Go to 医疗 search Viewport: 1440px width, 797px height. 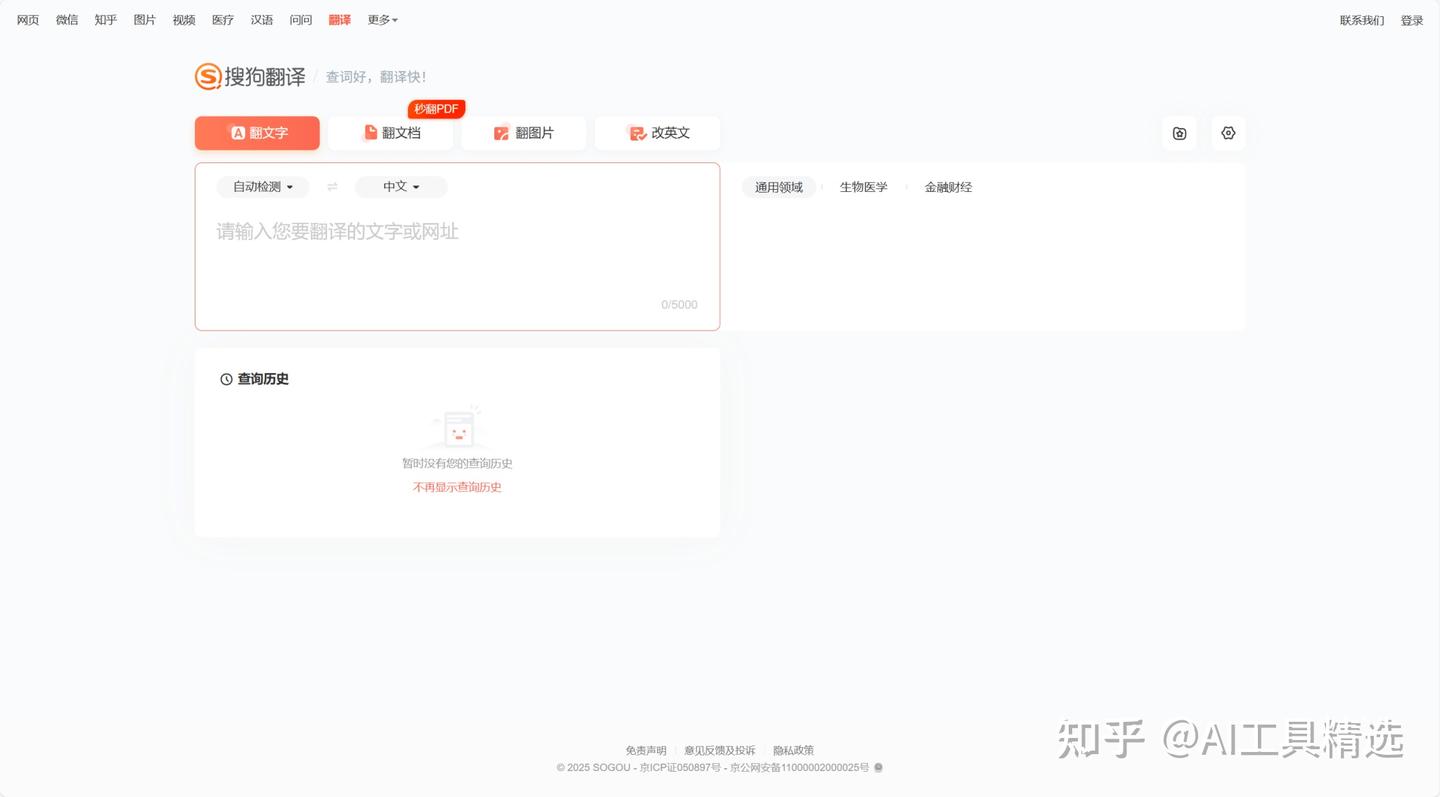[x=223, y=20]
